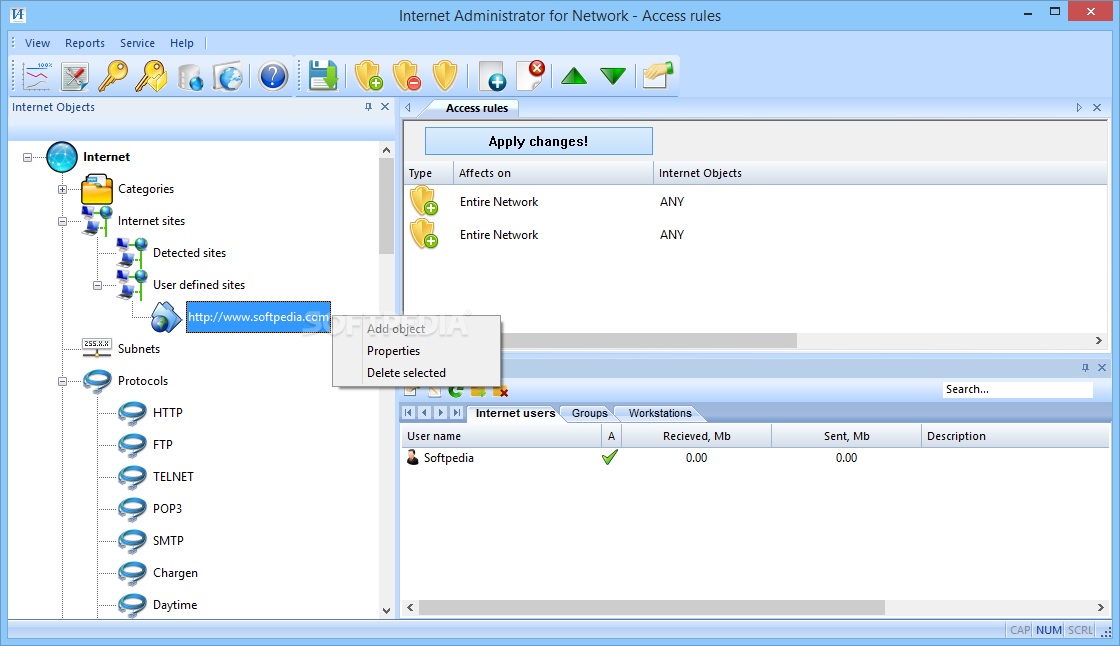1120x646 pixels.
Task: Add a deny rule with shield-minus icon
Action: [x=406, y=76]
